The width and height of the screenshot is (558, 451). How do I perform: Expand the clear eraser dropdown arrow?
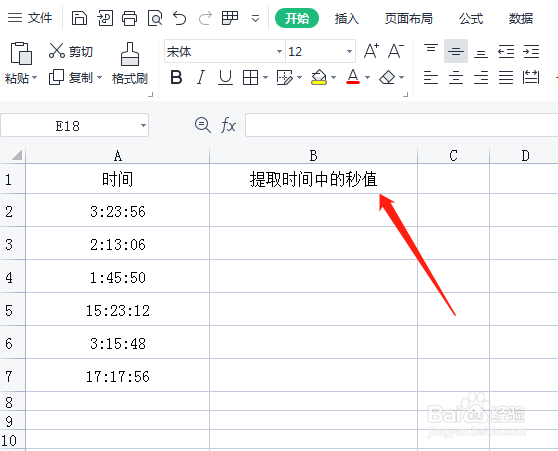(401, 77)
